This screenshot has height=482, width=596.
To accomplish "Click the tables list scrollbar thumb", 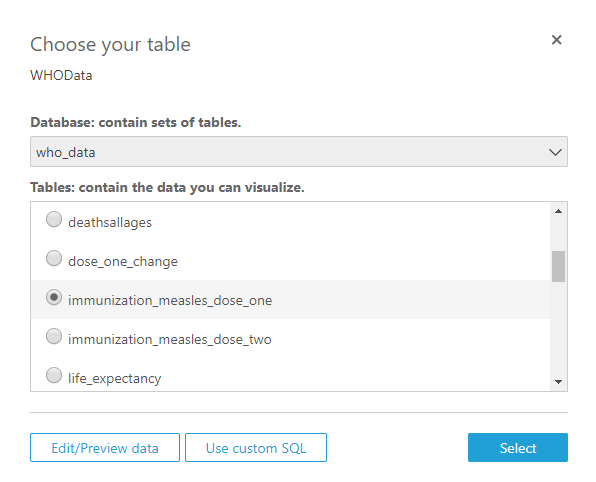I will pyautogui.click(x=558, y=266).
